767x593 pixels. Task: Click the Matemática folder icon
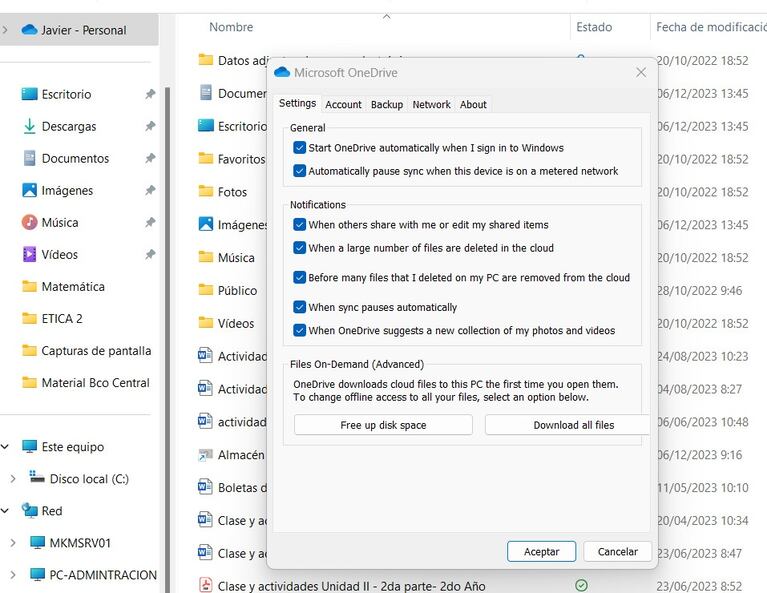[29, 286]
